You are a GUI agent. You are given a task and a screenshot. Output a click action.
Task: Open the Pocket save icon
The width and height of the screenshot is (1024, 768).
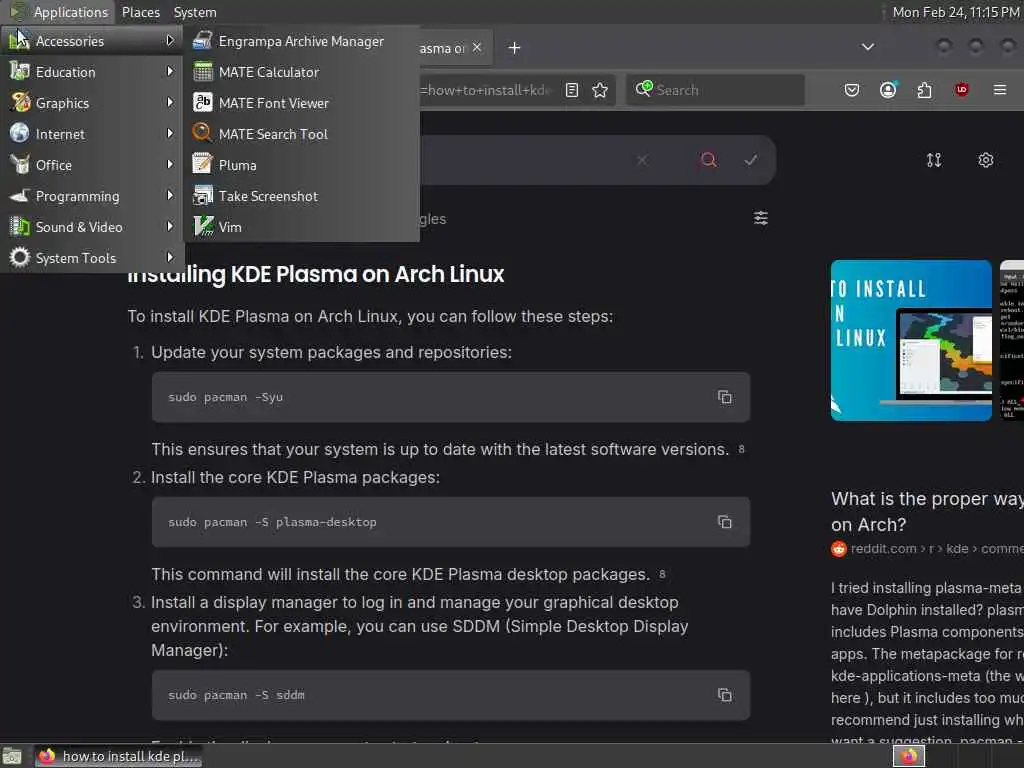tap(852, 90)
